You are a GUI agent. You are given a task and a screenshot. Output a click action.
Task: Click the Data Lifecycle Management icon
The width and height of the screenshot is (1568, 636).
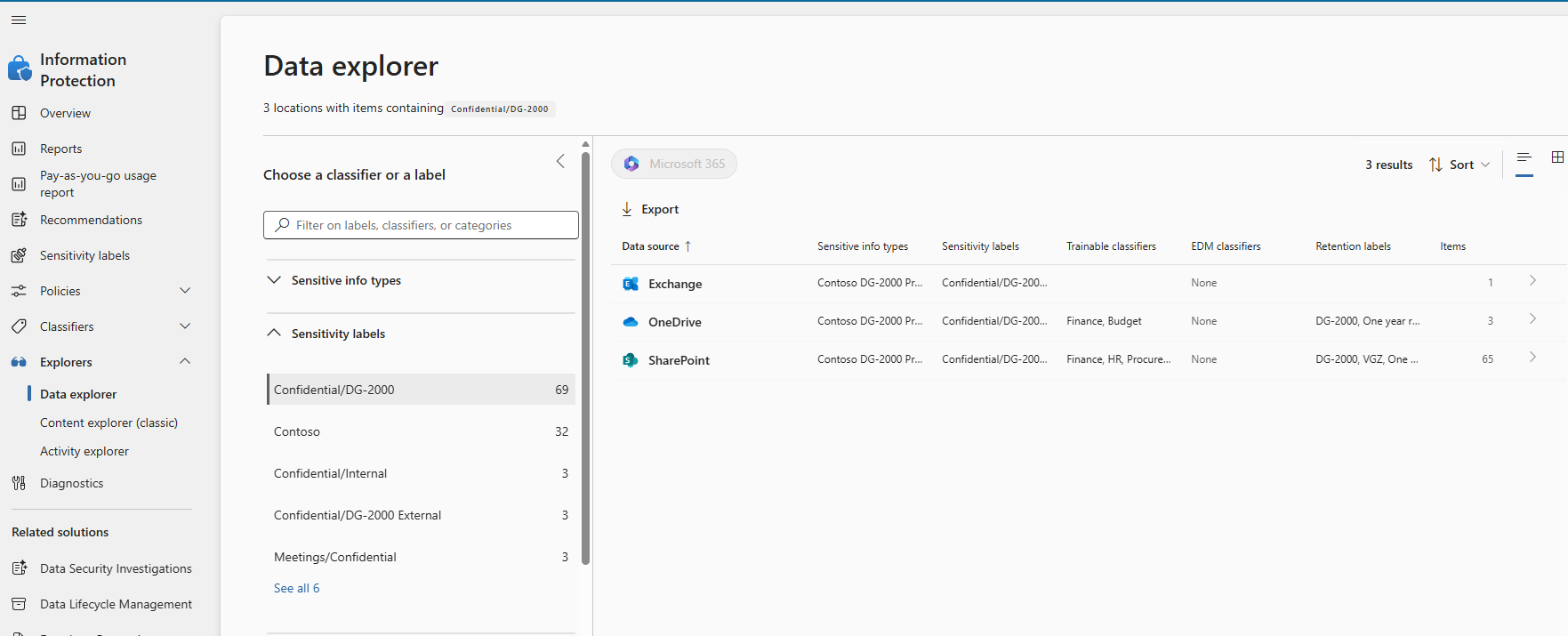tap(19, 604)
